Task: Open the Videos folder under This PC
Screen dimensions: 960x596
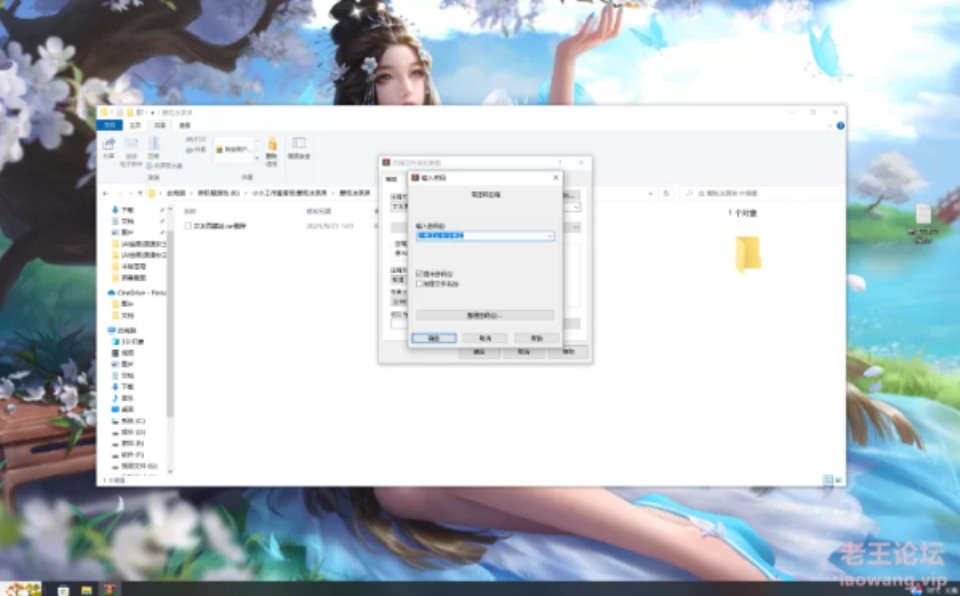Action: point(123,353)
